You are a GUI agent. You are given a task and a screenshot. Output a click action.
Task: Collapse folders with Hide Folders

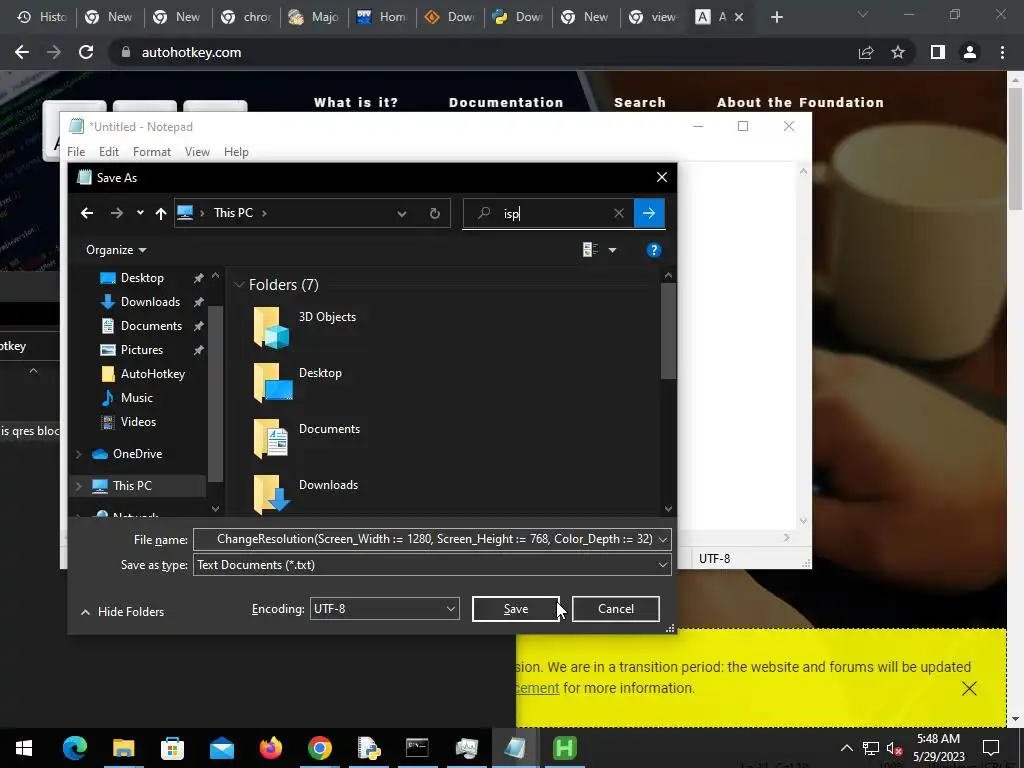pos(122,612)
